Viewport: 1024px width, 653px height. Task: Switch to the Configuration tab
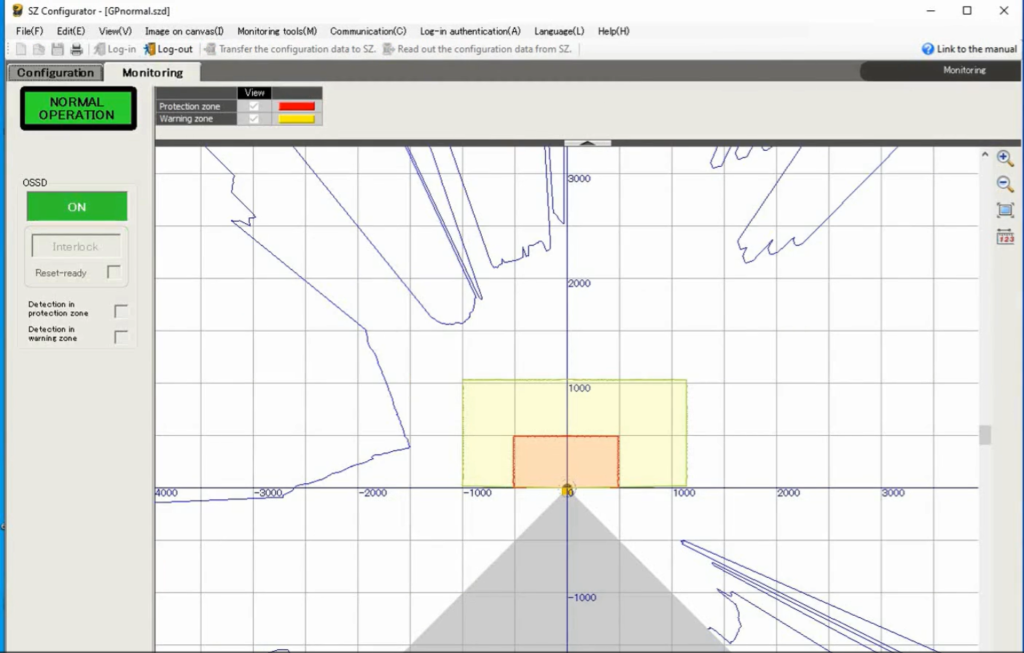click(x=55, y=72)
